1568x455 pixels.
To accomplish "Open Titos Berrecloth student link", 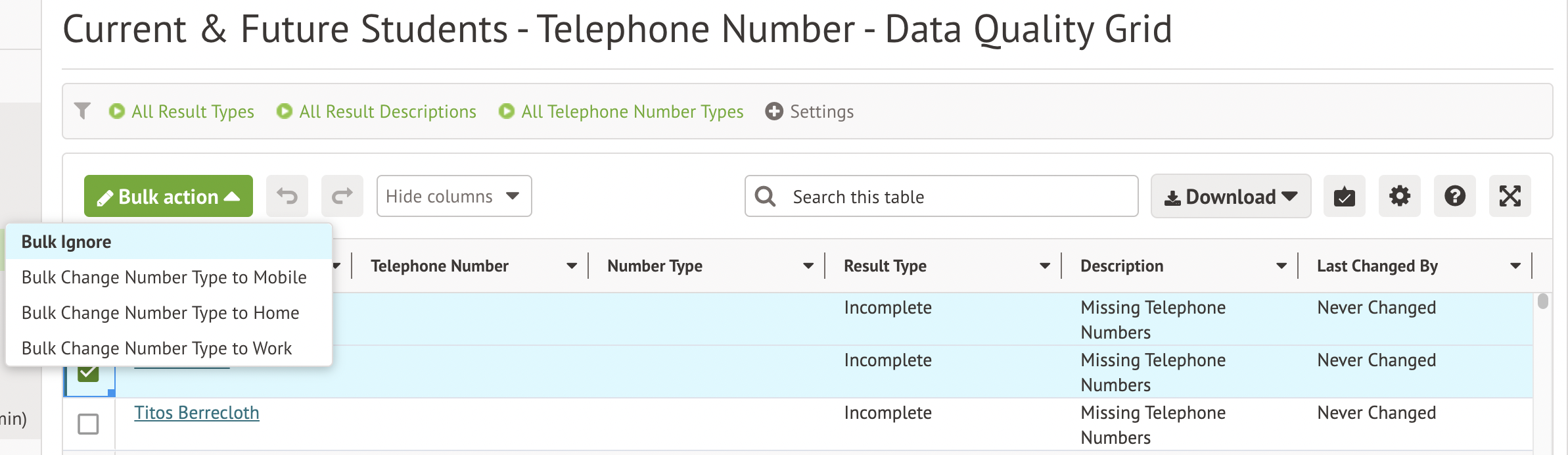I will (196, 413).
